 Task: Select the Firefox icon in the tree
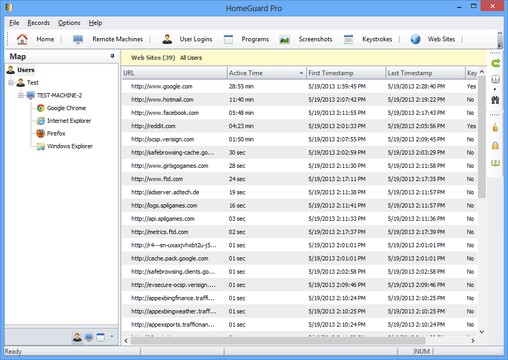tap(41, 133)
